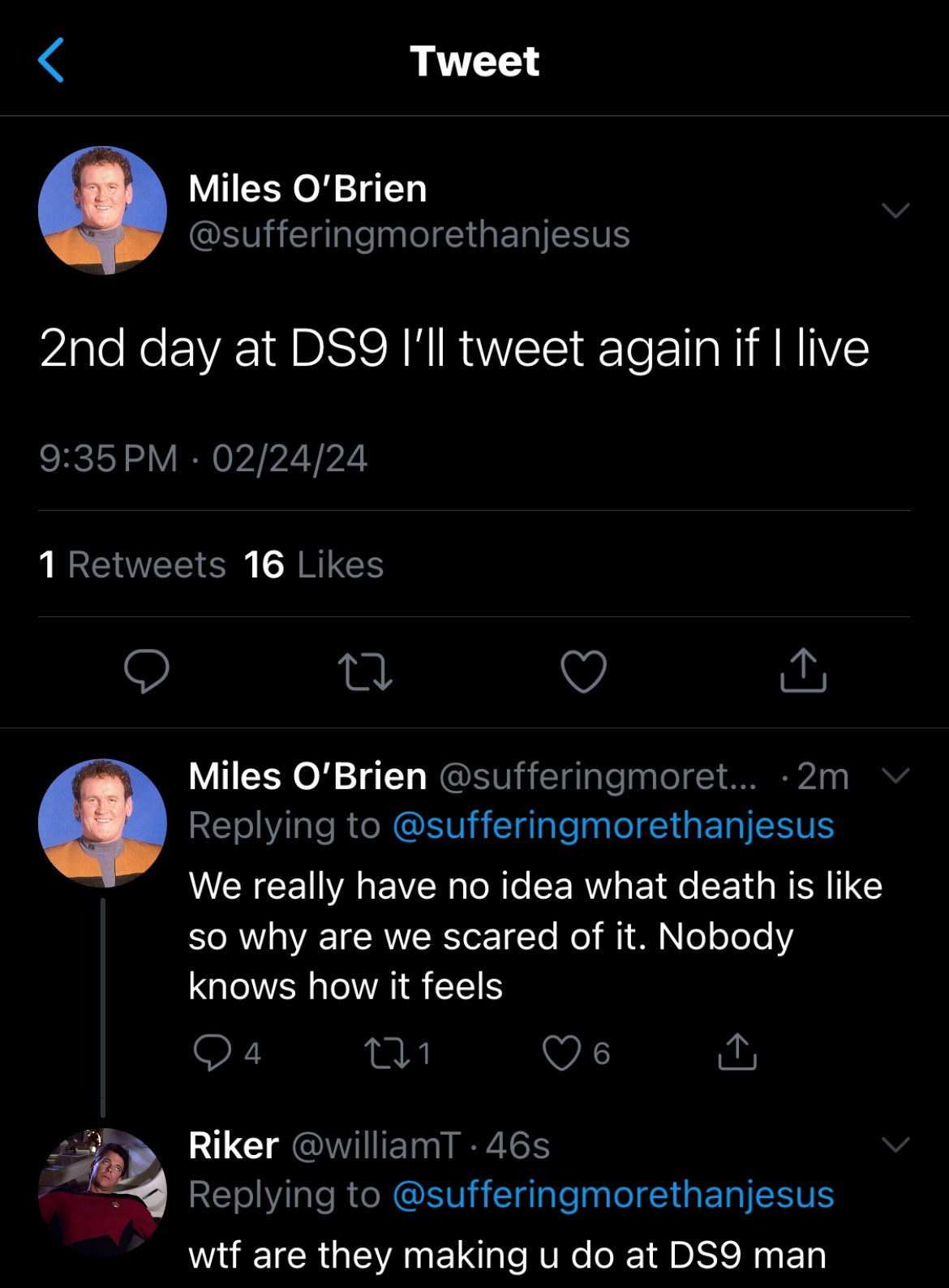The height and width of the screenshot is (1288, 949).
Task: Expand options for Riker's reply
Action: [x=895, y=1144]
